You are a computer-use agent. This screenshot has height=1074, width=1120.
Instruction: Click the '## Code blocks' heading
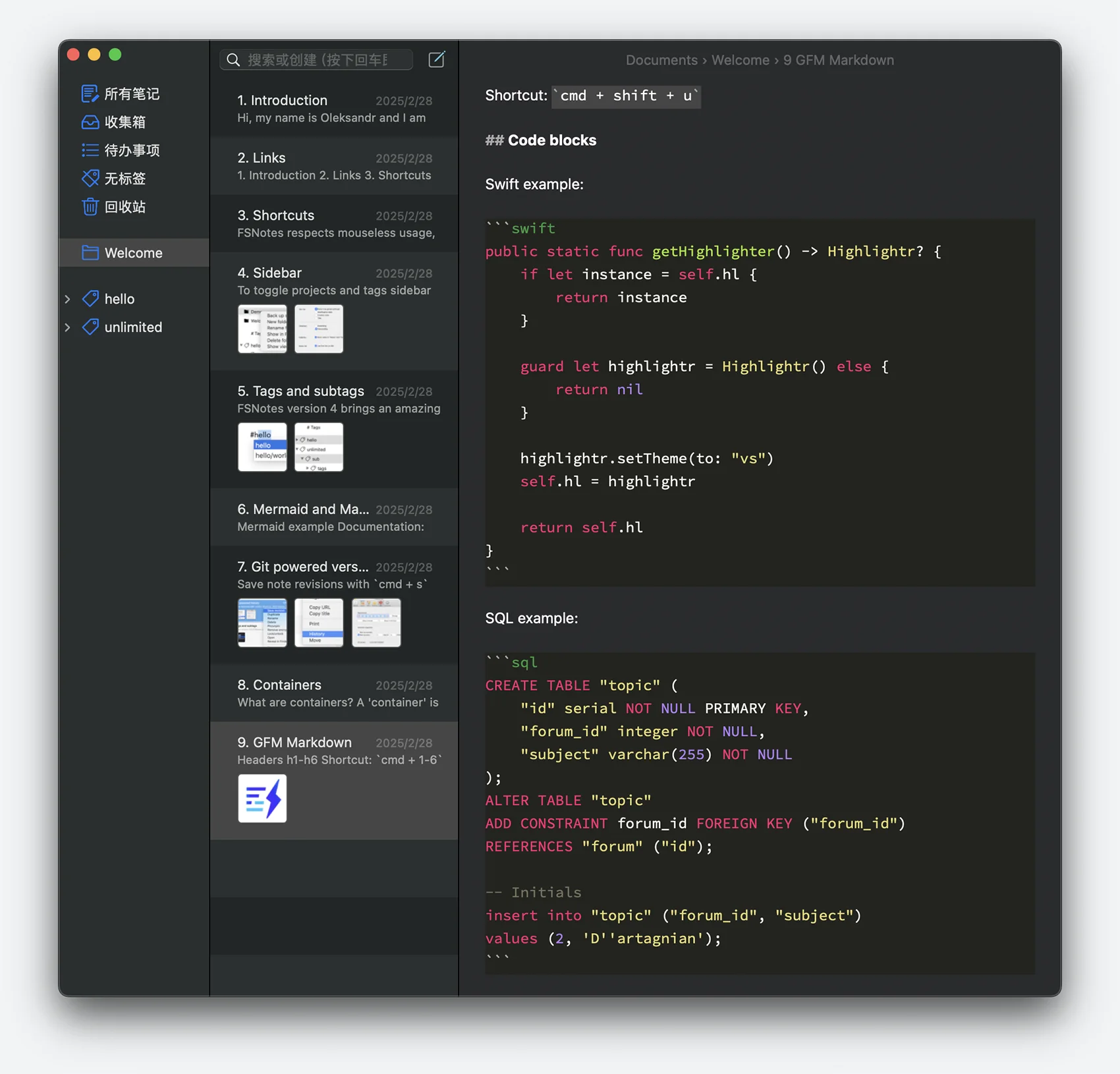pos(541,140)
